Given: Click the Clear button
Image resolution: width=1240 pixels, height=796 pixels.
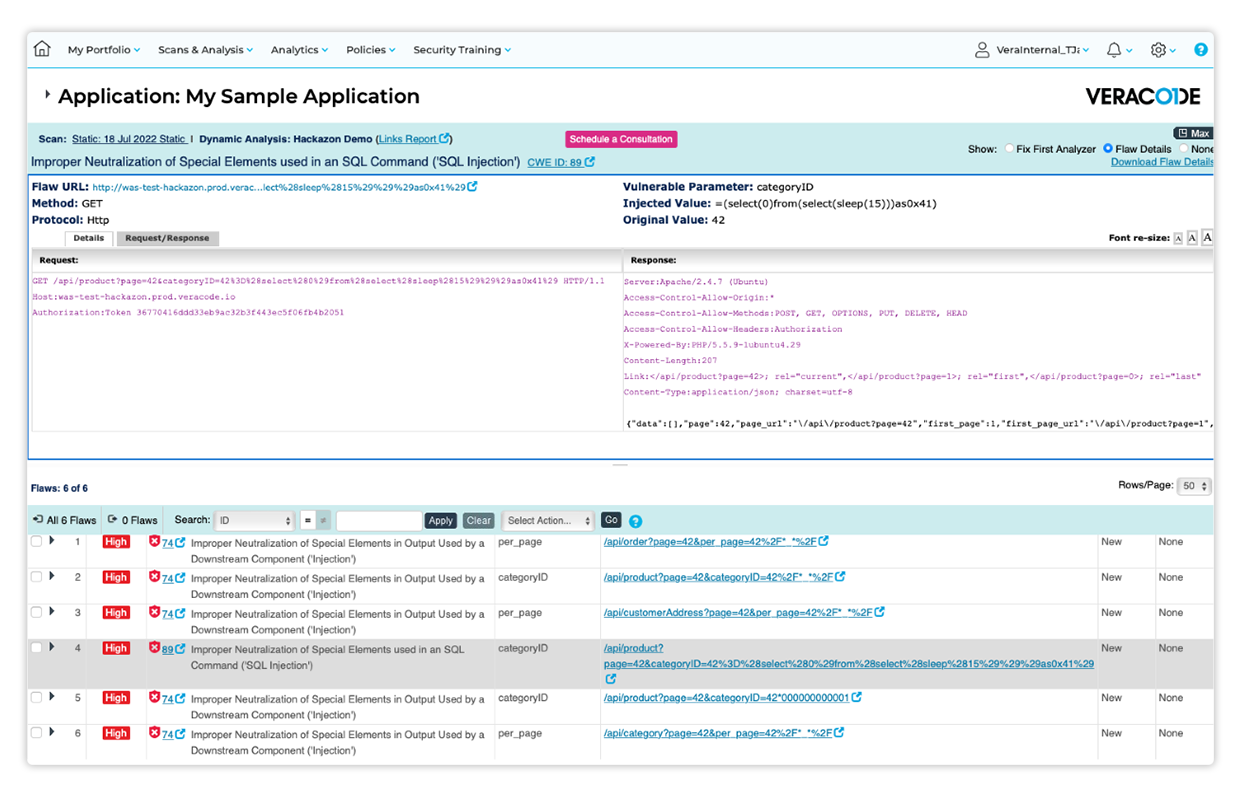Looking at the screenshot, I should [x=479, y=520].
